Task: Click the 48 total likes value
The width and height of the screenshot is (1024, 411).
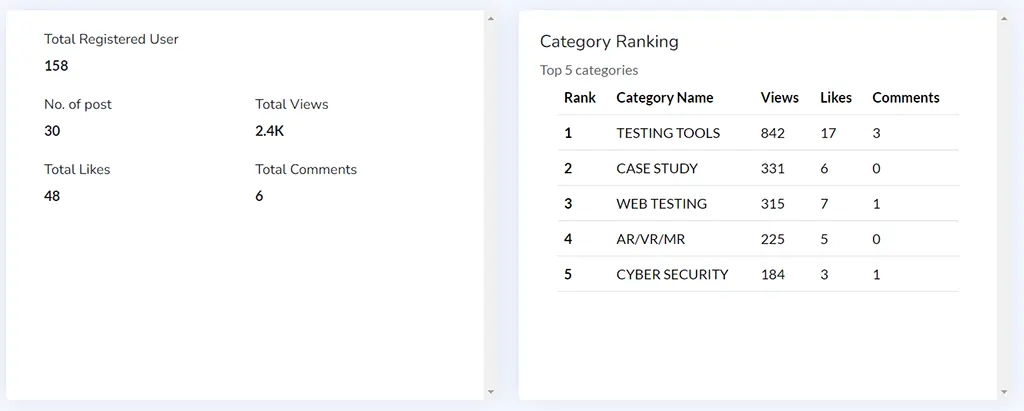Action: pos(52,196)
